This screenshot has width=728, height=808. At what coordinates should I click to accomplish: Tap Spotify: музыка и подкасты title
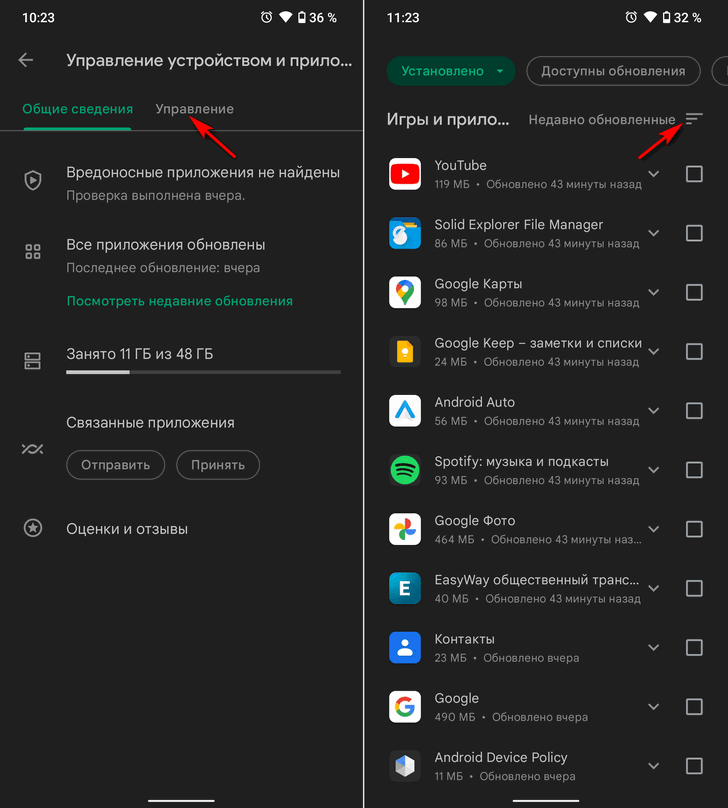pos(521,462)
